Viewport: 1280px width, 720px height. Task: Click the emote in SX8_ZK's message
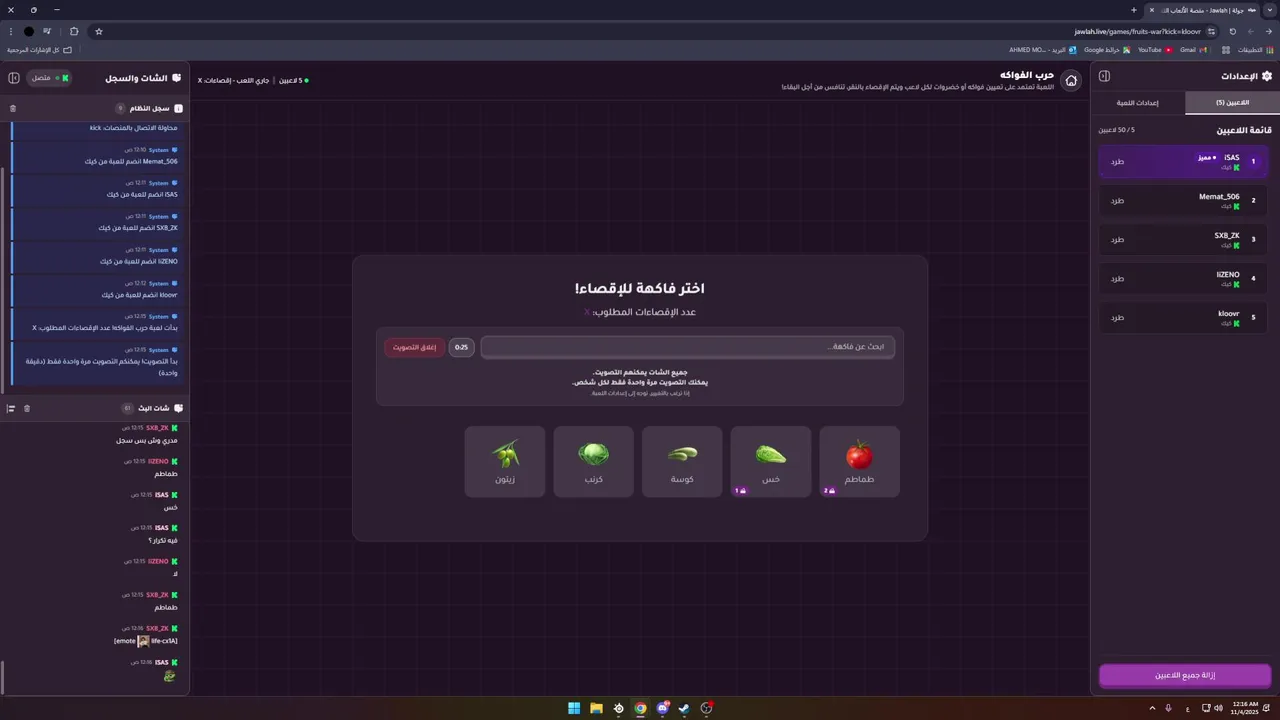143,641
